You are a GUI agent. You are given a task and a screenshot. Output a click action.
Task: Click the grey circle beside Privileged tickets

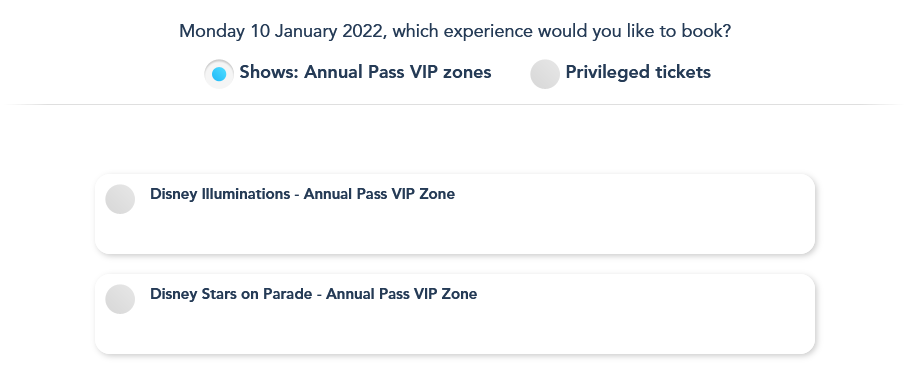point(545,74)
